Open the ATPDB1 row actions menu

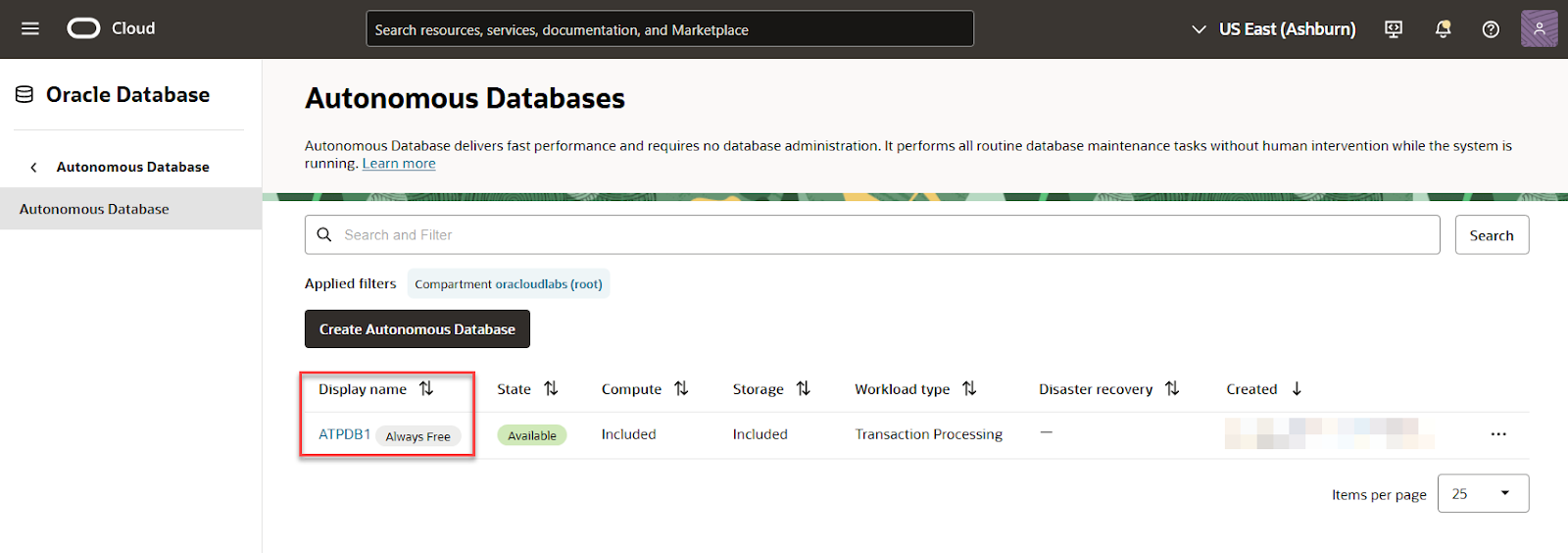tap(1498, 433)
